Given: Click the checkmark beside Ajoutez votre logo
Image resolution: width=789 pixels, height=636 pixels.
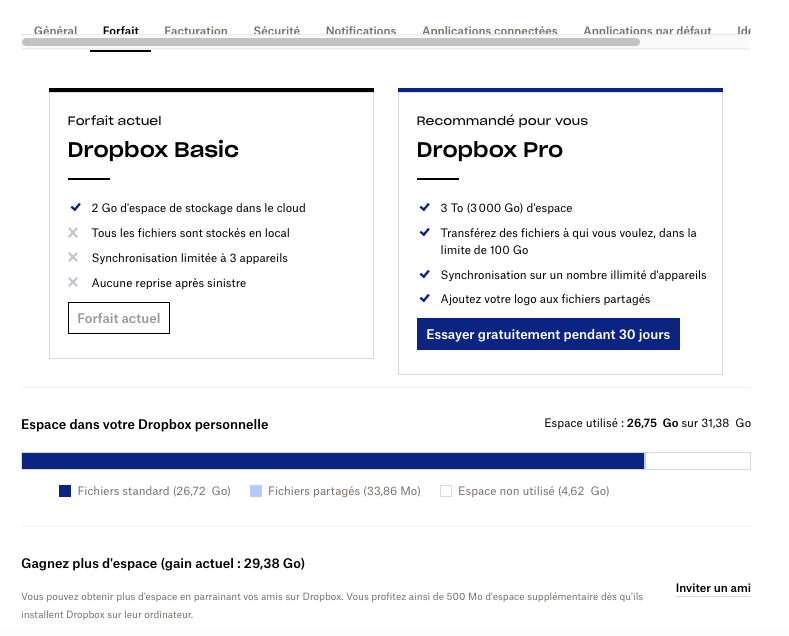Looking at the screenshot, I should 425,298.
